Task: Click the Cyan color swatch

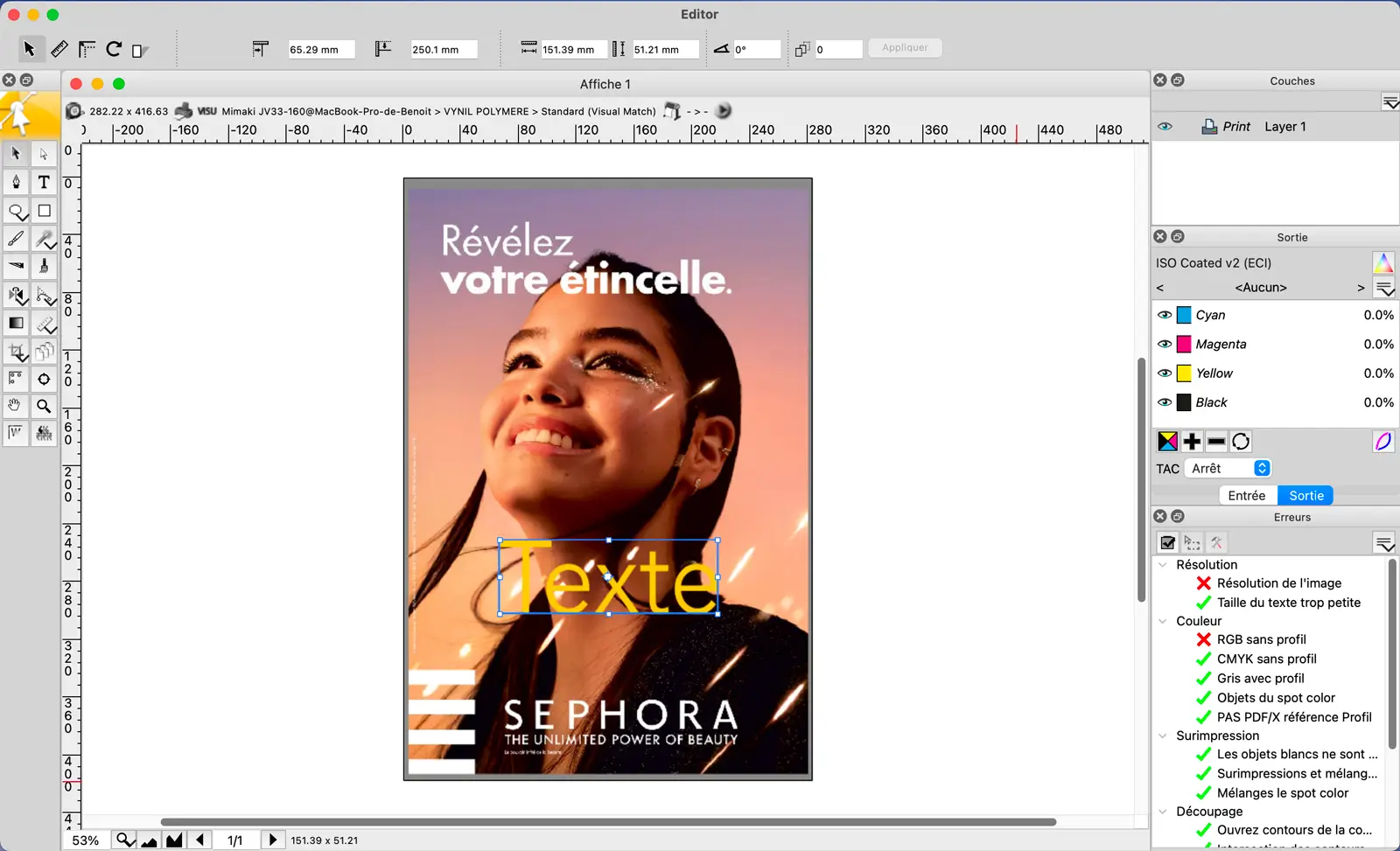Action: pos(1184,315)
